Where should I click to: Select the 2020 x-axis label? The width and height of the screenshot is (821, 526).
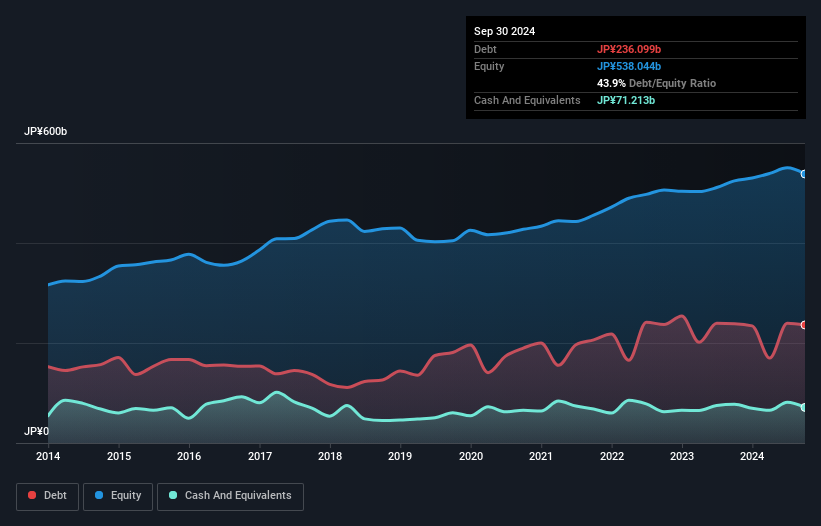click(x=471, y=456)
